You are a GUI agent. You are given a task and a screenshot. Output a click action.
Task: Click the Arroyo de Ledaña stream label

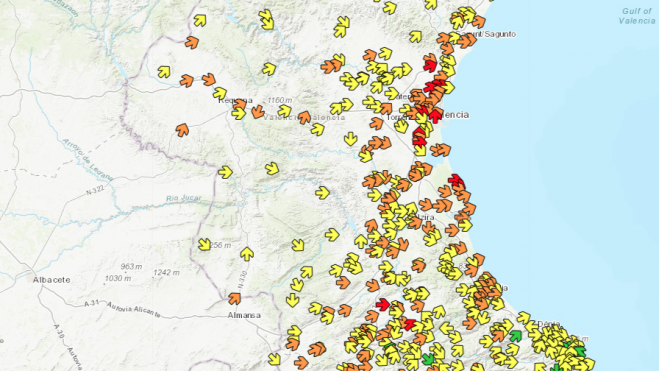coord(88,160)
